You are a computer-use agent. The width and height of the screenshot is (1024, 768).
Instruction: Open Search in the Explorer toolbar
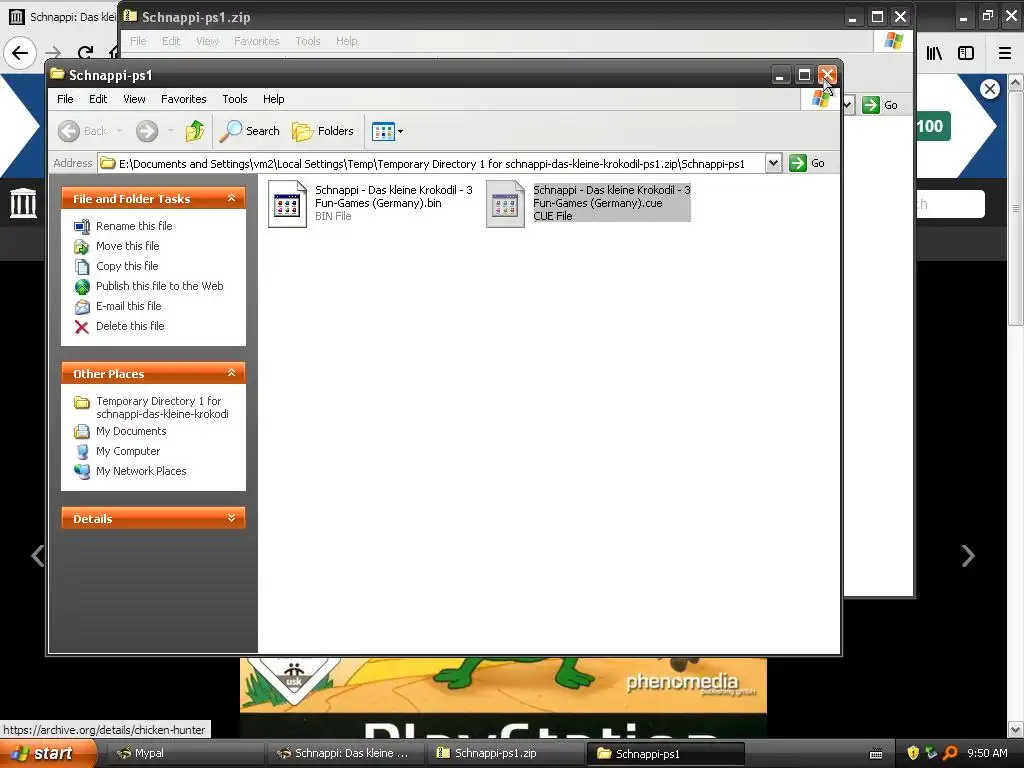[x=249, y=131]
